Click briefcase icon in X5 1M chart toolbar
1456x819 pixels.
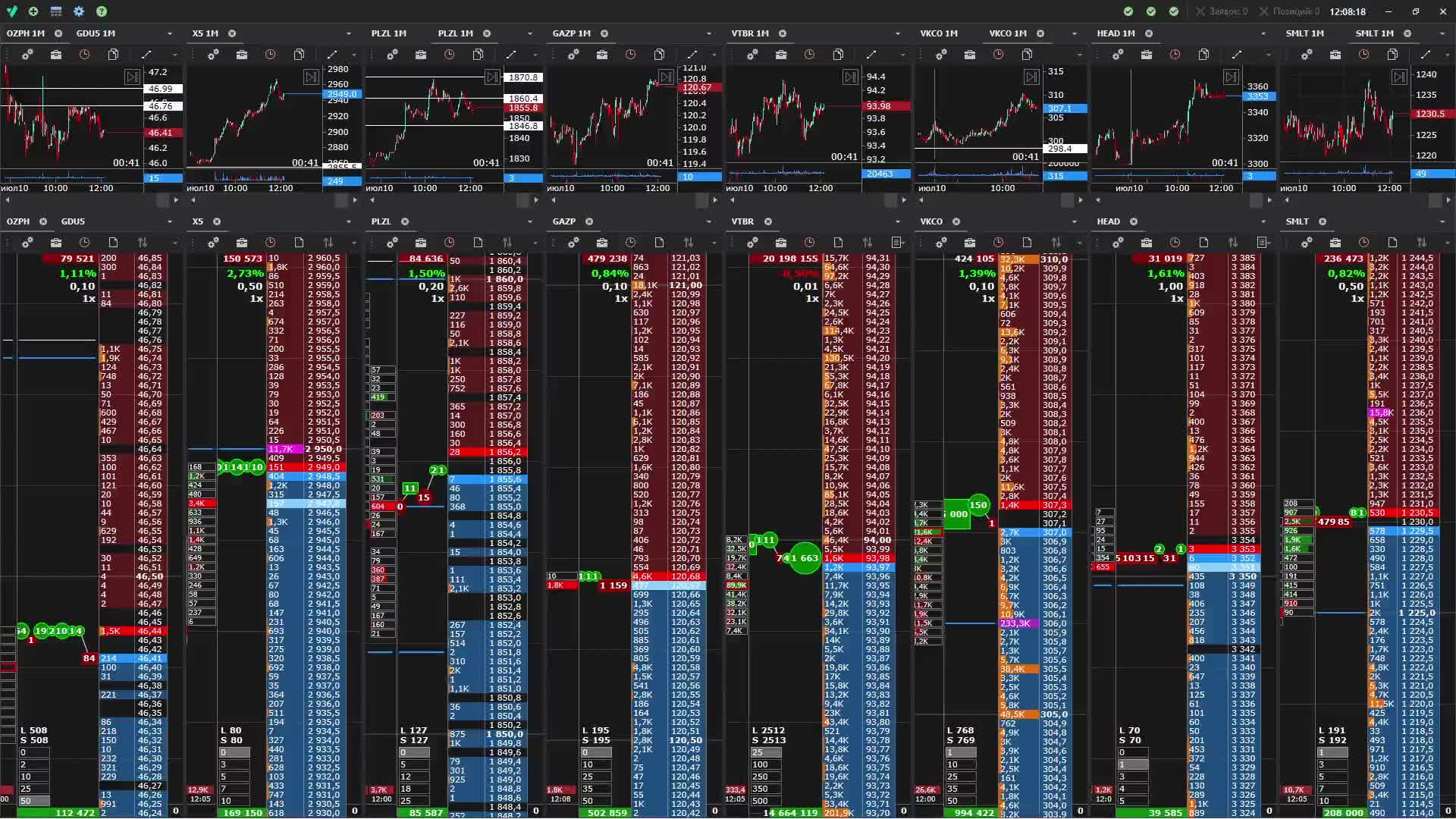click(x=242, y=55)
